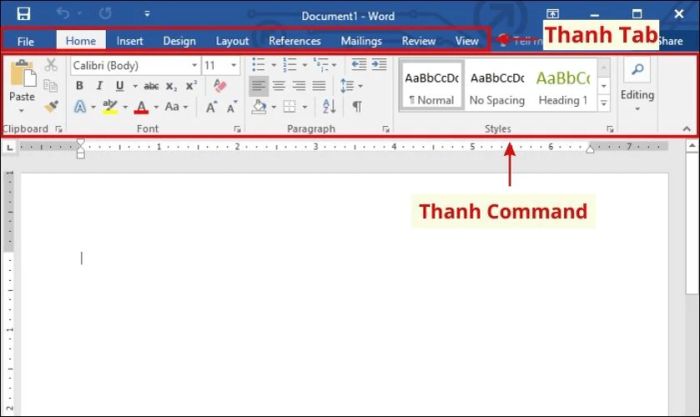Open the Mailings tab
The width and height of the screenshot is (700, 417).
click(x=361, y=41)
